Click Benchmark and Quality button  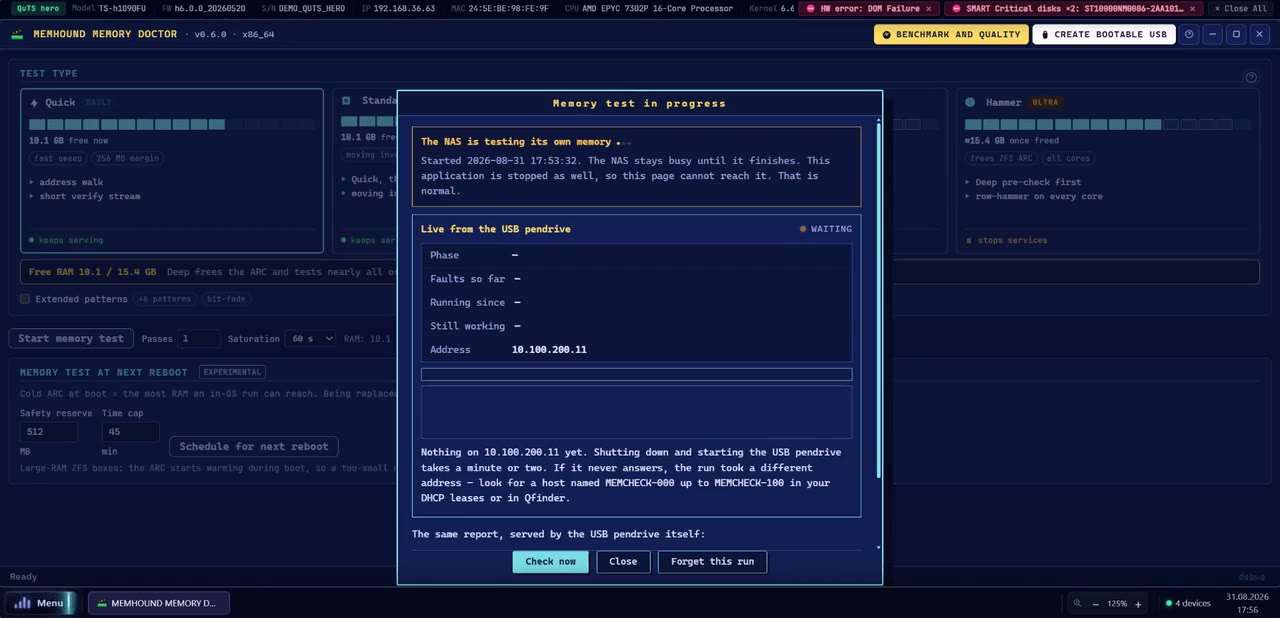951,34
